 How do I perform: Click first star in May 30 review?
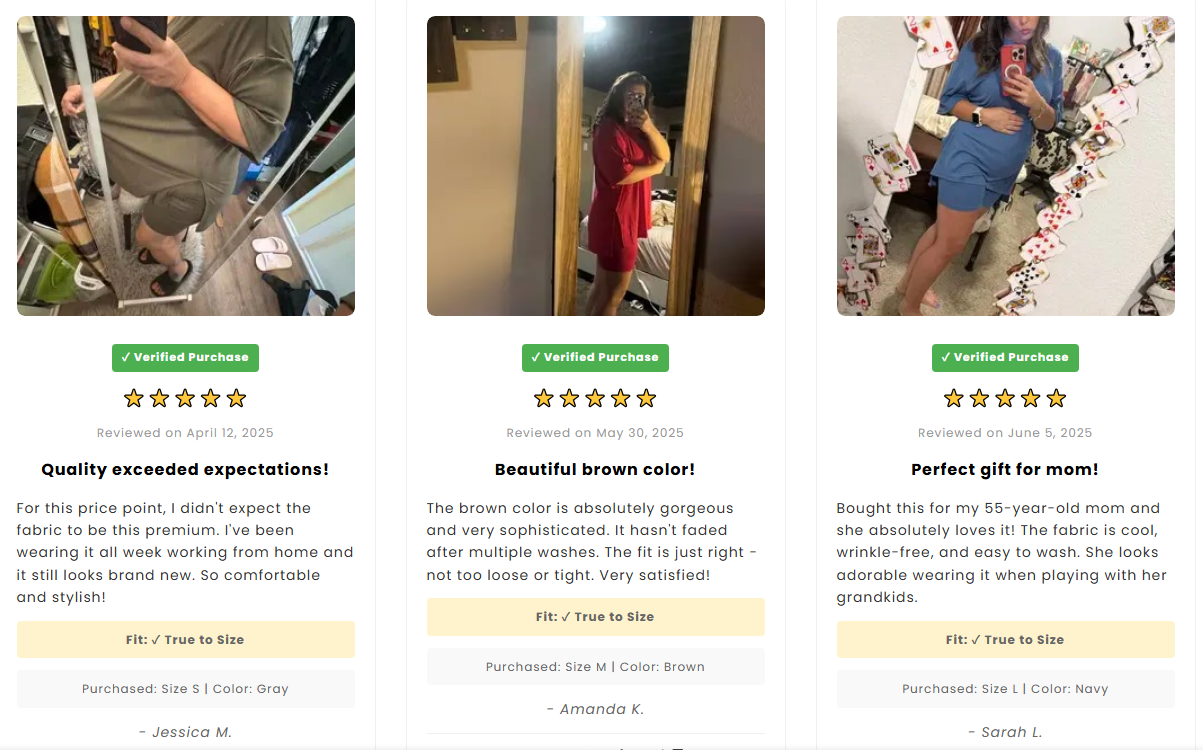pos(544,399)
